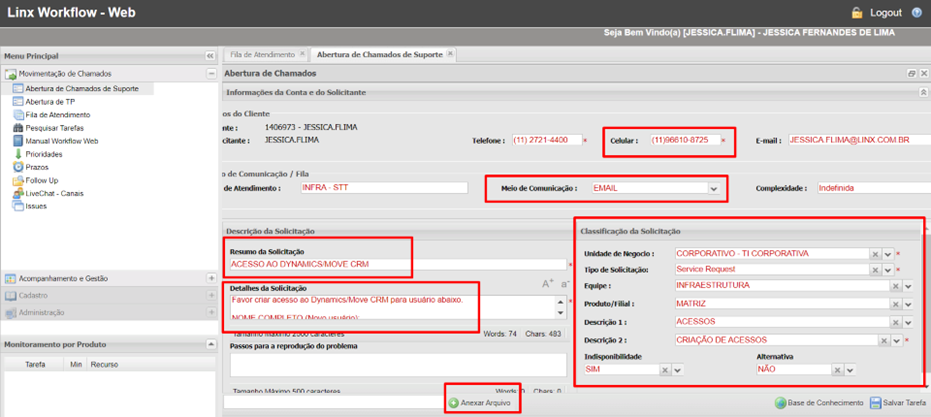Open the Produto/Filial dropdown arrow
The image size is (931, 417).
908,304
